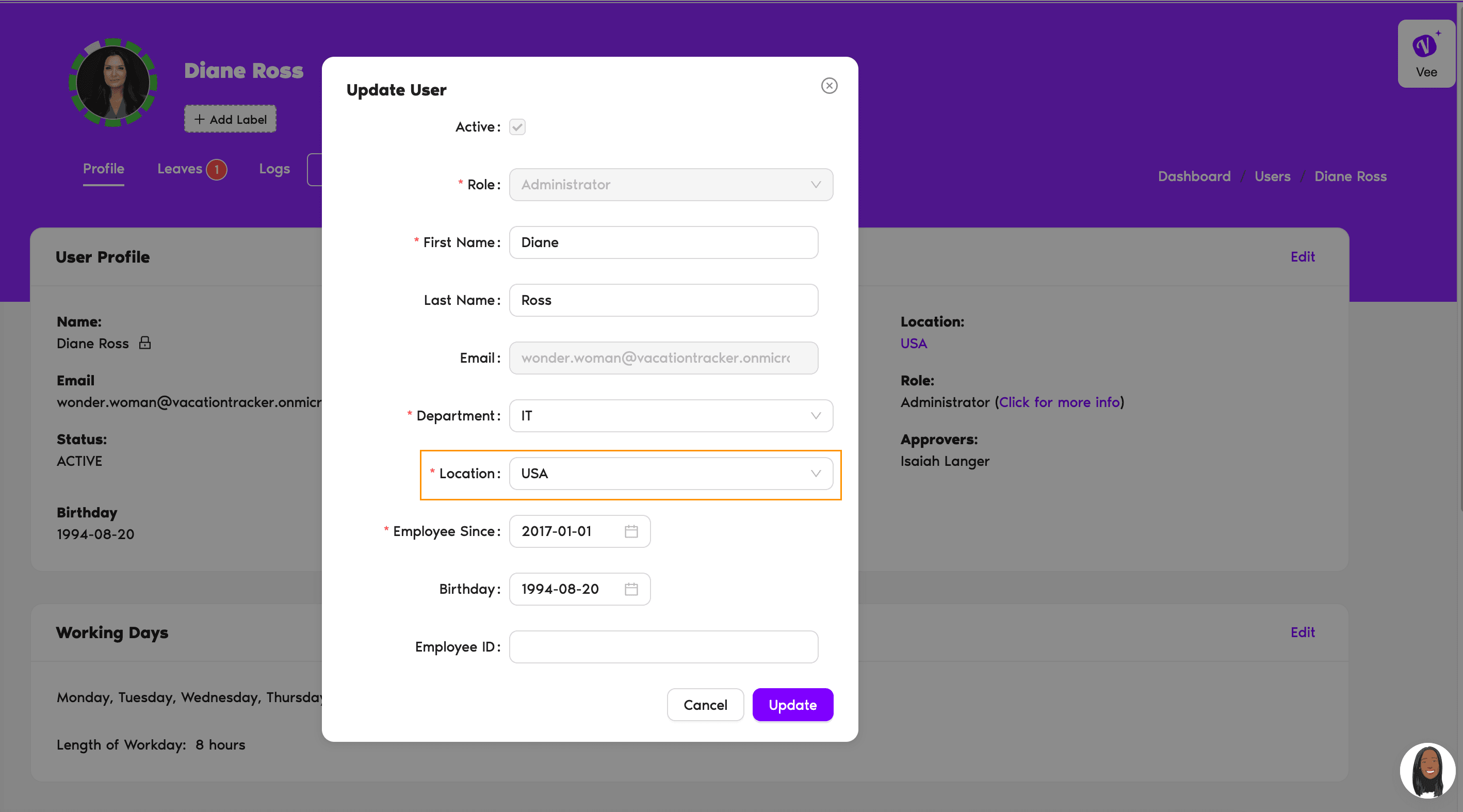Switch to the Logs tab
This screenshot has width=1463, height=812.
point(274,169)
